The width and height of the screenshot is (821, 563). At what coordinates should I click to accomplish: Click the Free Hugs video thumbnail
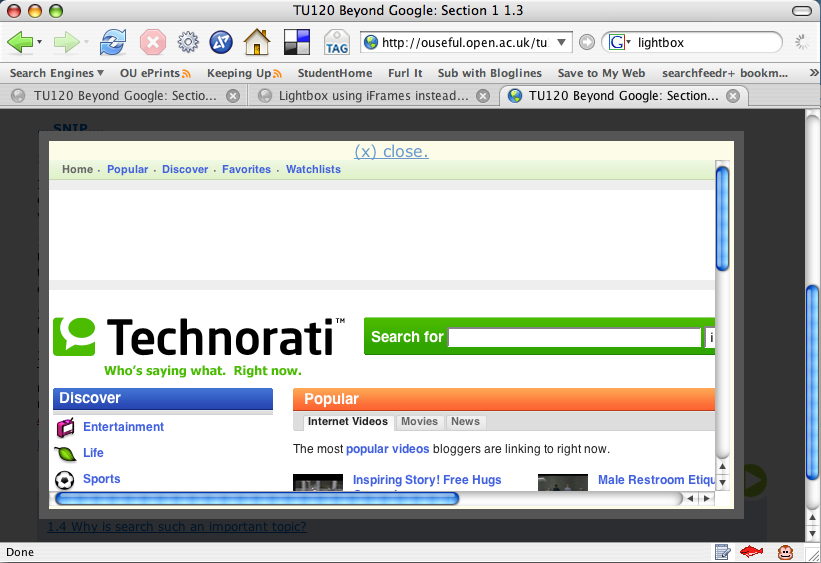tap(318, 482)
